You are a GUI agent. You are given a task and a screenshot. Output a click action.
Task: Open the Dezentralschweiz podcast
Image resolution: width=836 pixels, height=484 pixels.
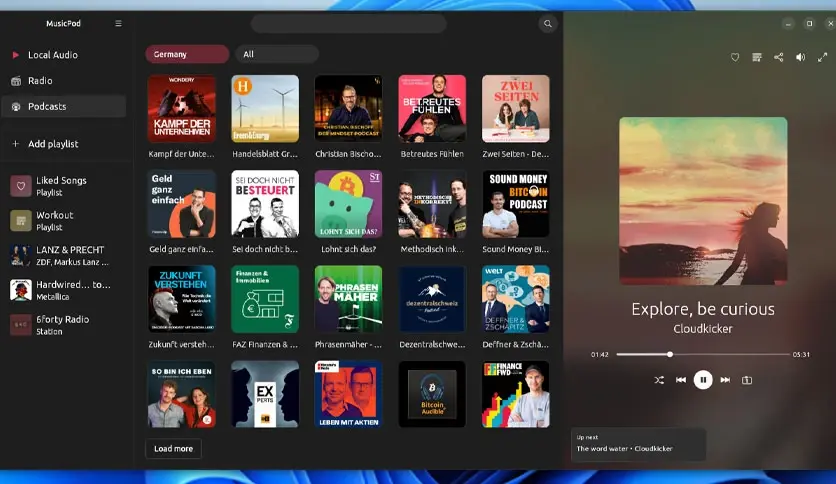[432, 299]
